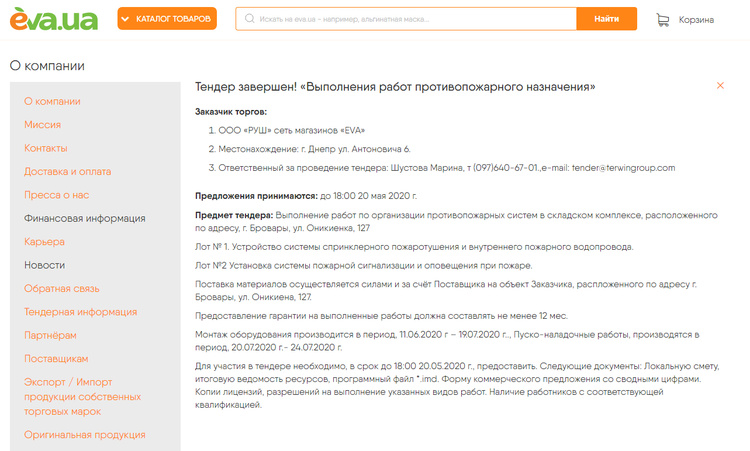Open Оригинальная продукция sidebar link
Screen dimensions: 750x451
85,435
